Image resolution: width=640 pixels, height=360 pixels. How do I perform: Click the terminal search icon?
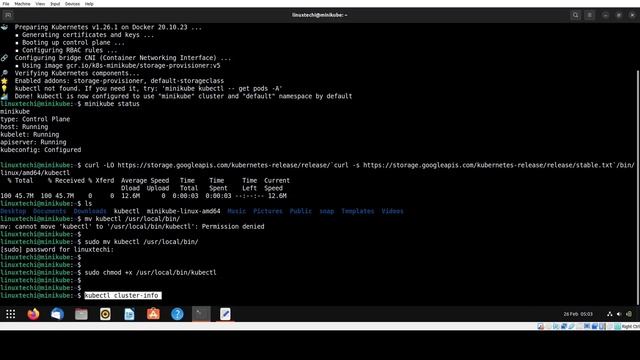click(x=576, y=15)
